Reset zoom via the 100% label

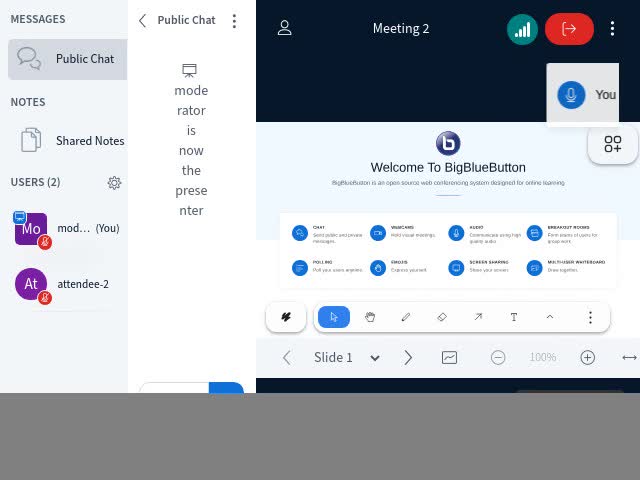[542, 358]
